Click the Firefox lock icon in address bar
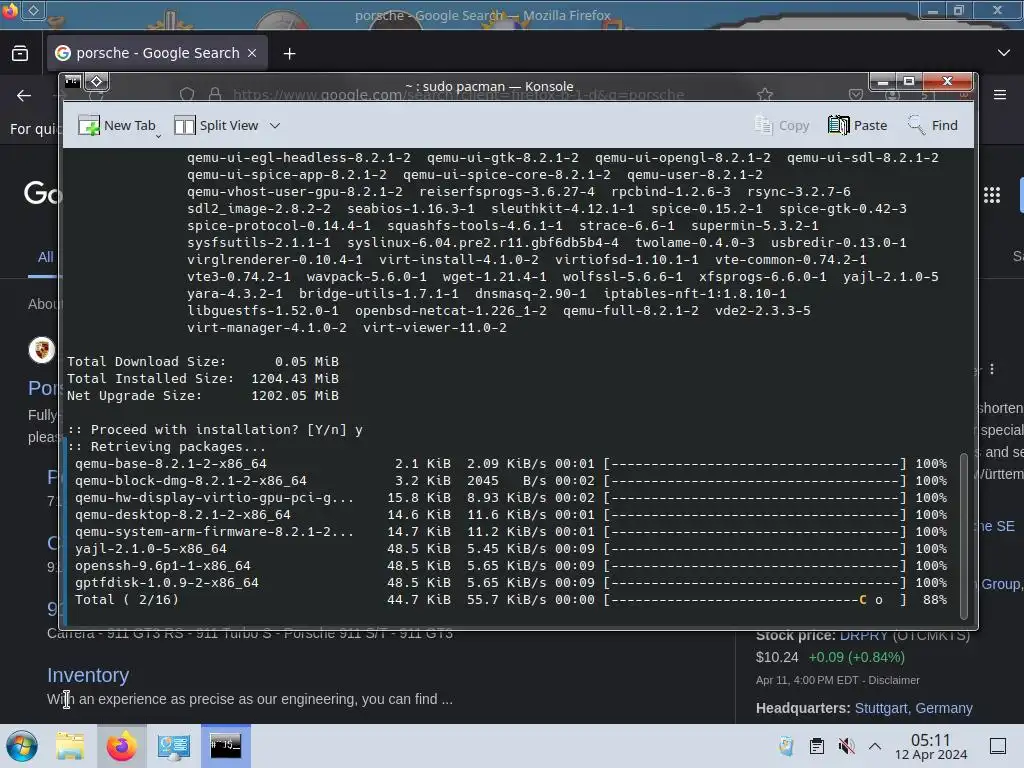1024x768 pixels. 215,95
